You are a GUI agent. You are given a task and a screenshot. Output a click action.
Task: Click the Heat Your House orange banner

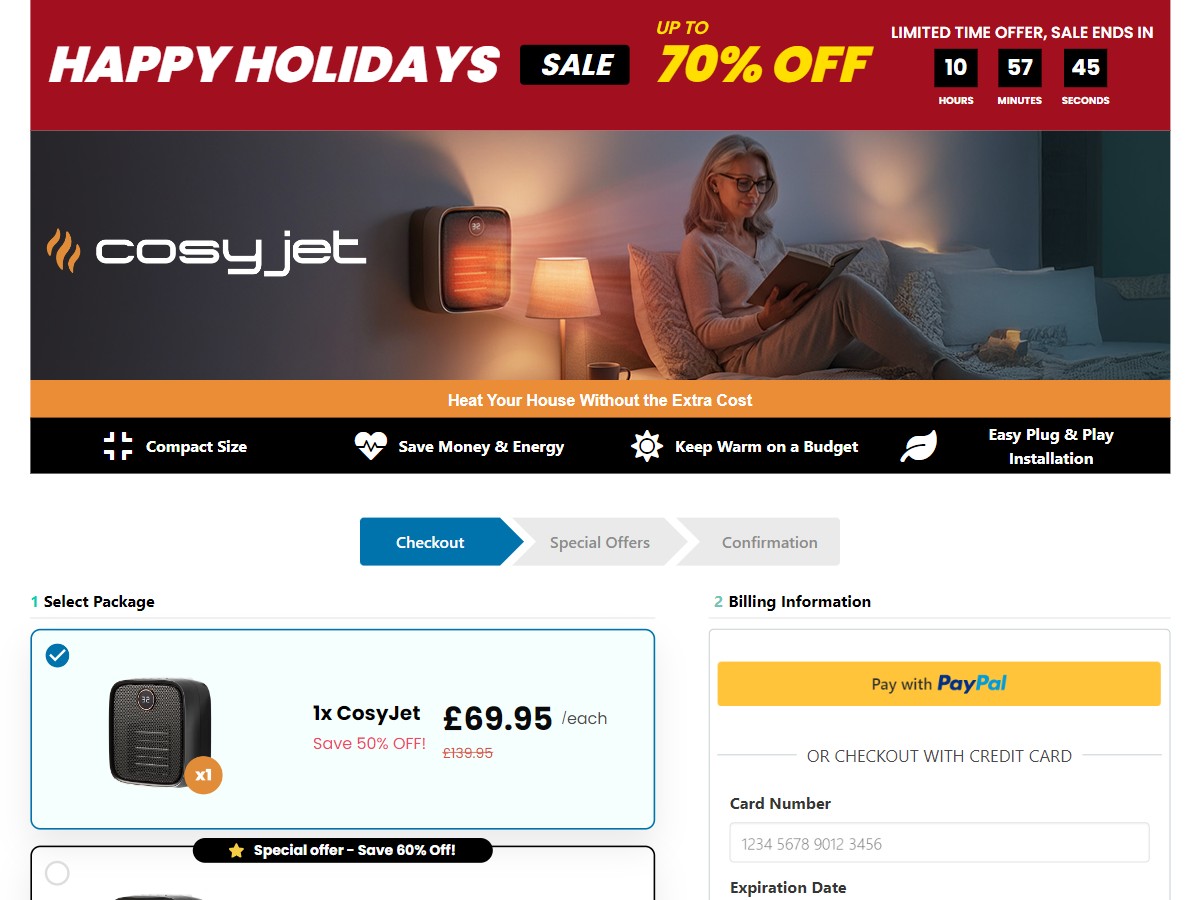click(600, 399)
